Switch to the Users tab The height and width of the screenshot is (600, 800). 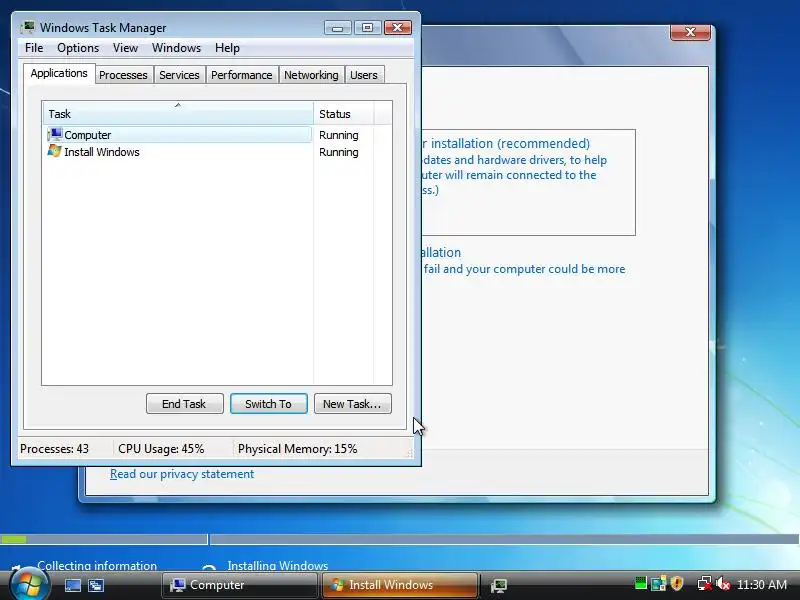click(x=364, y=75)
